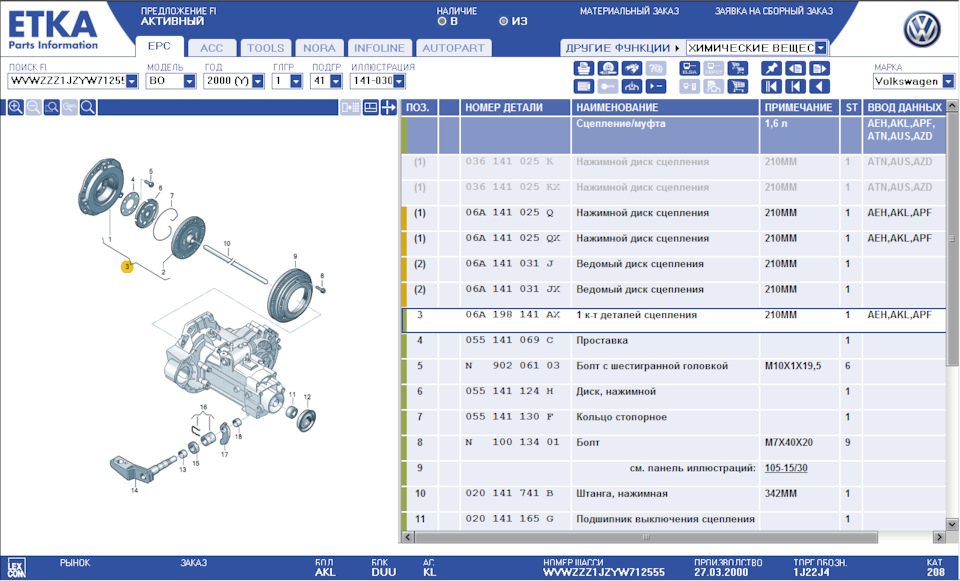Print the parts catalog
The width and height of the screenshot is (960, 581).
[x=585, y=69]
